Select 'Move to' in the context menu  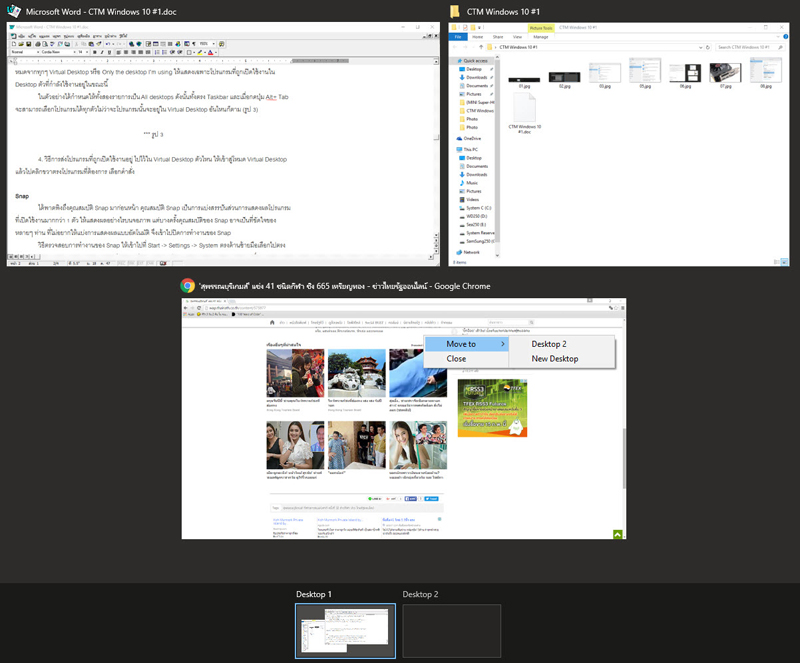pyautogui.click(x=466, y=344)
